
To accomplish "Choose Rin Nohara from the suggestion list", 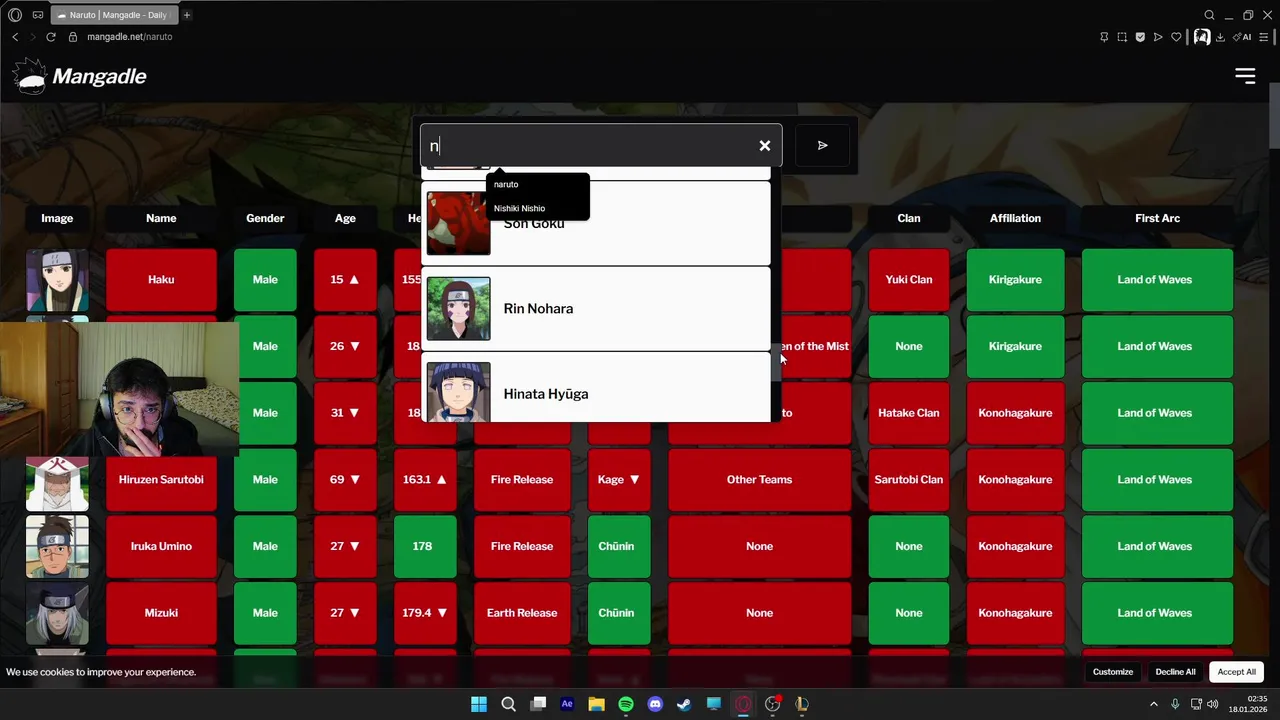I will pyautogui.click(x=596, y=308).
